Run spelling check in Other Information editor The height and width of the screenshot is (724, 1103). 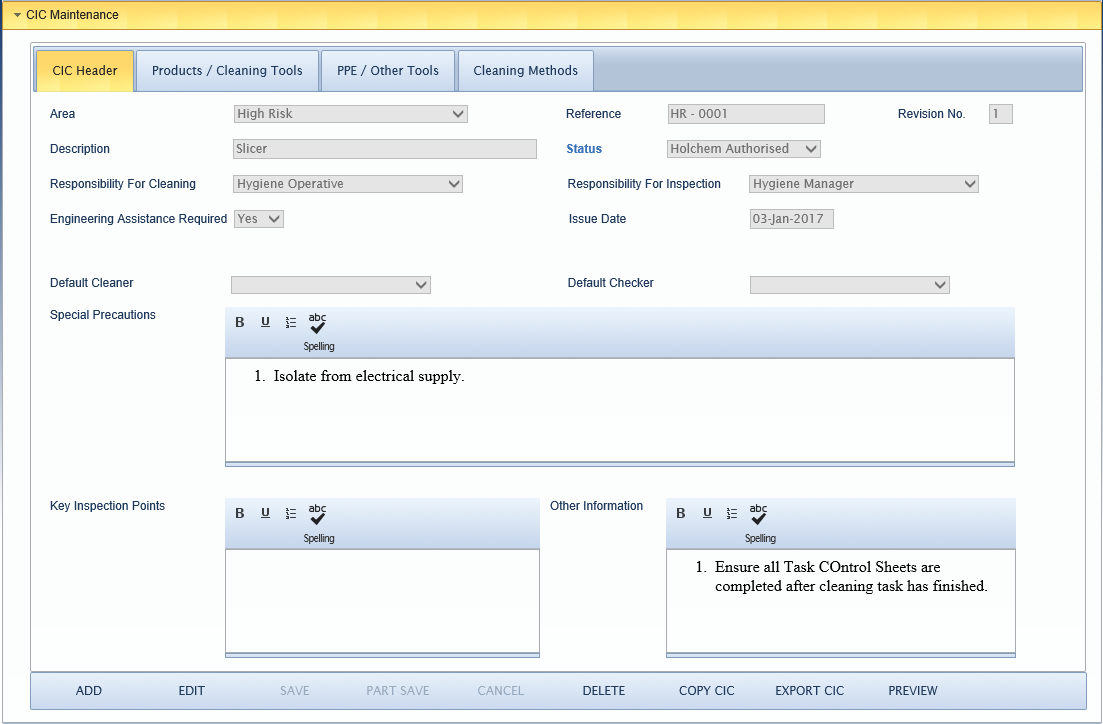[760, 523]
